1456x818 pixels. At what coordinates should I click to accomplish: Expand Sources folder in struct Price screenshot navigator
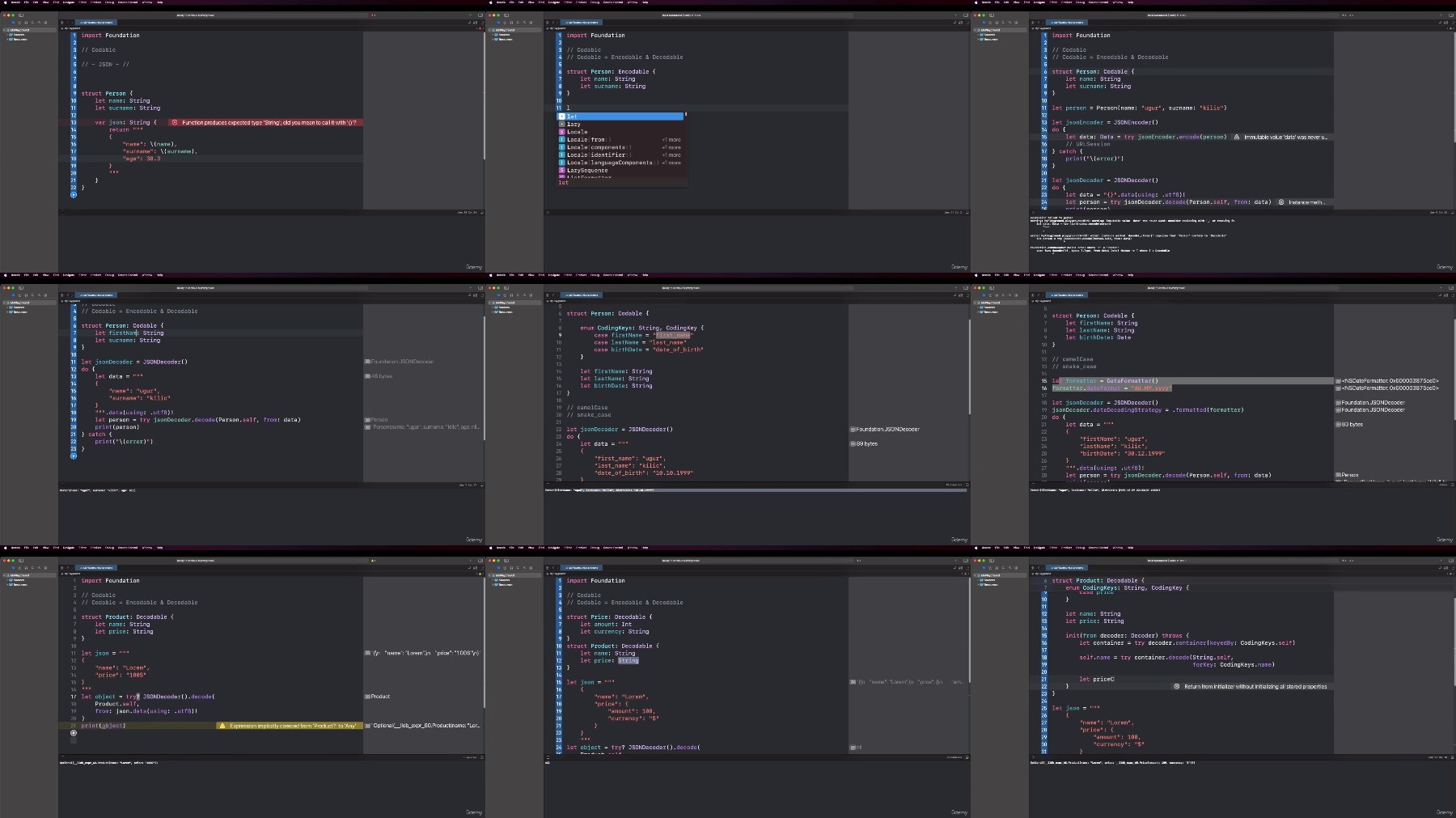pos(493,580)
